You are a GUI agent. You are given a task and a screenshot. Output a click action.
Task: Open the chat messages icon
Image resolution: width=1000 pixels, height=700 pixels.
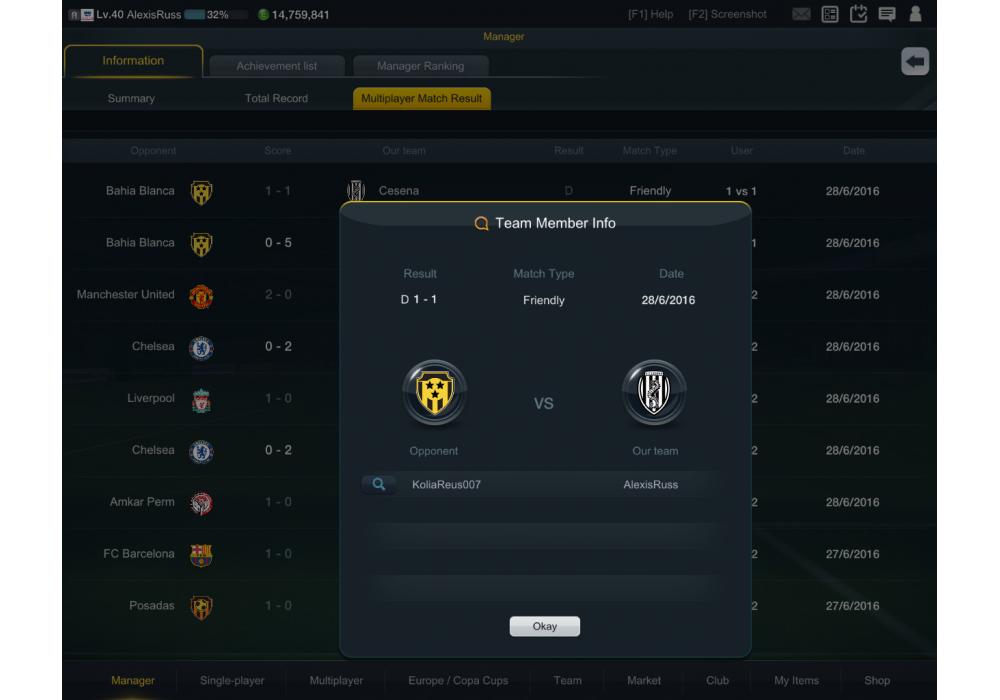click(886, 14)
